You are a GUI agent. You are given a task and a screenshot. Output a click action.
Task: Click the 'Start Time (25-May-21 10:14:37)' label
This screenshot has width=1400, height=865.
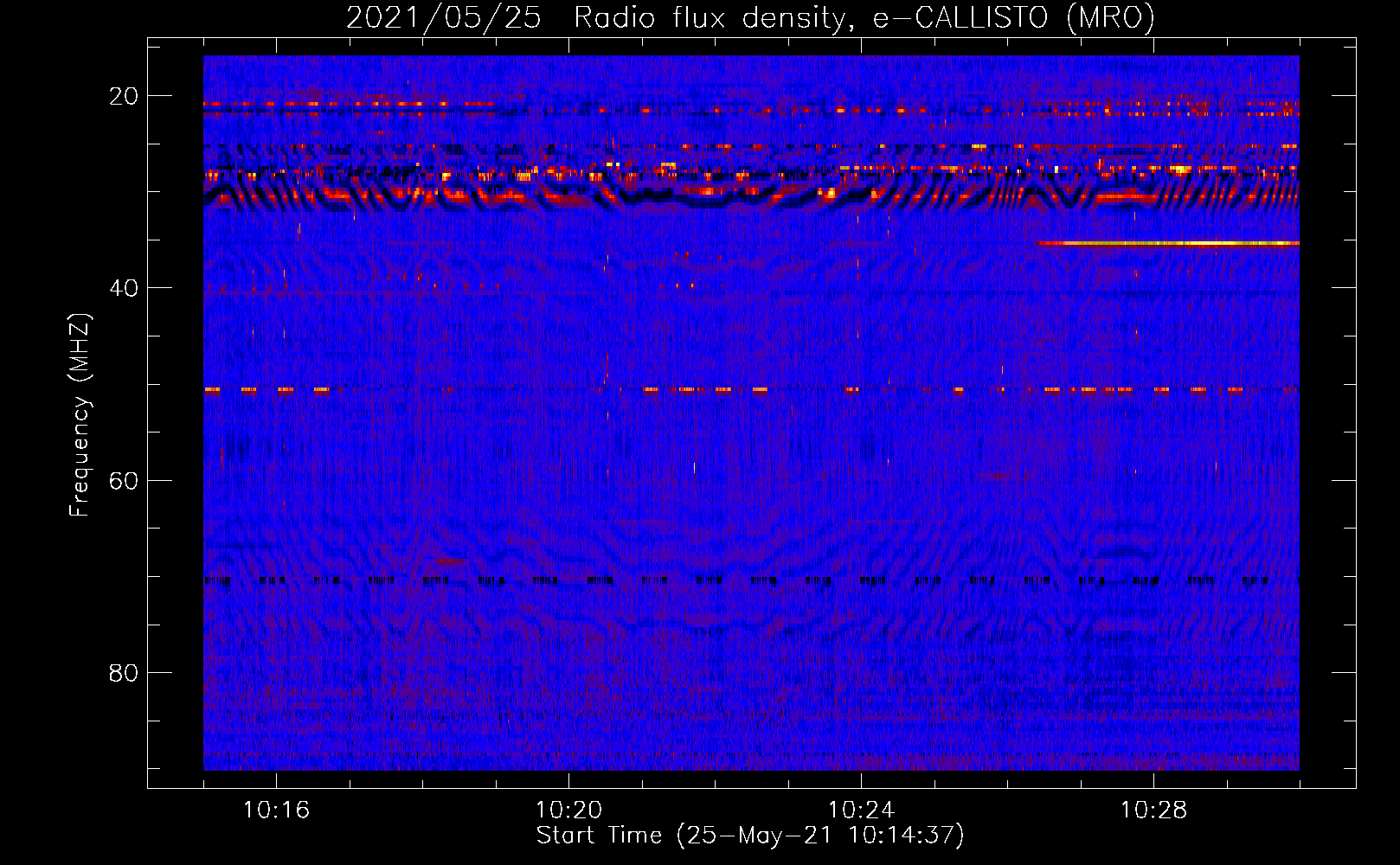[750, 836]
